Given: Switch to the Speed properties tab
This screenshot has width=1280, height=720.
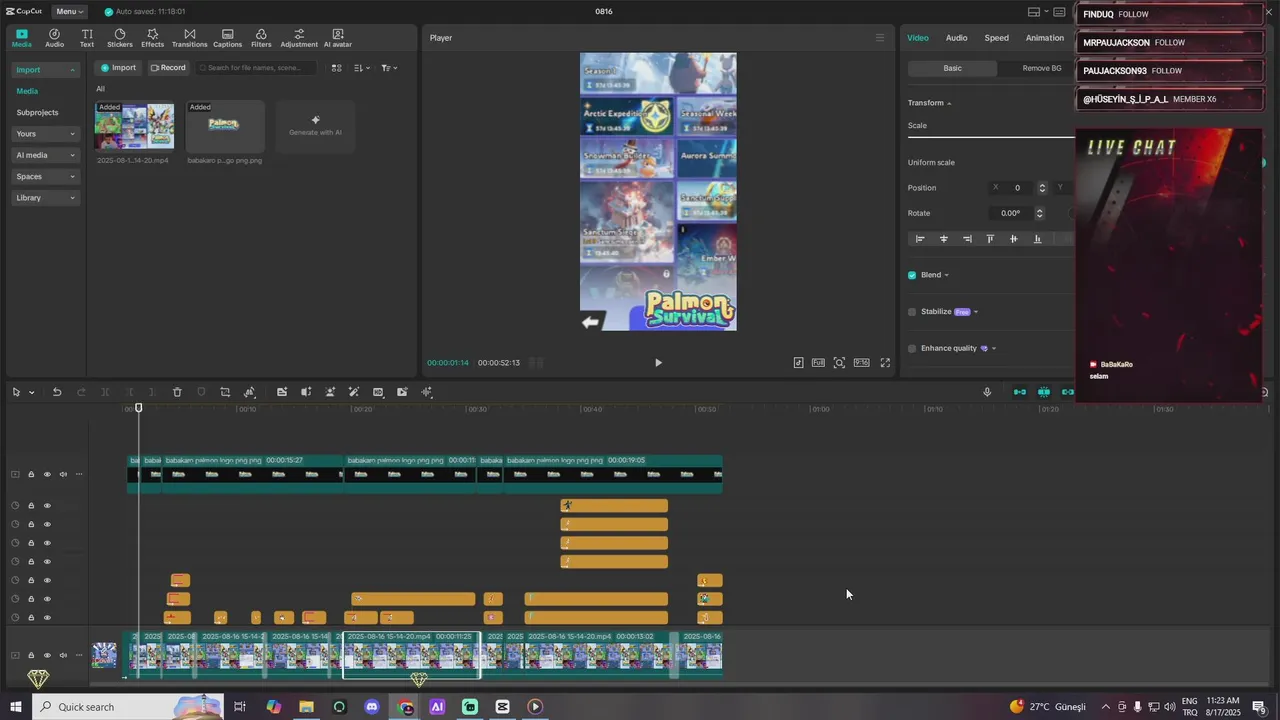Looking at the screenshot, I should point(996,38).
